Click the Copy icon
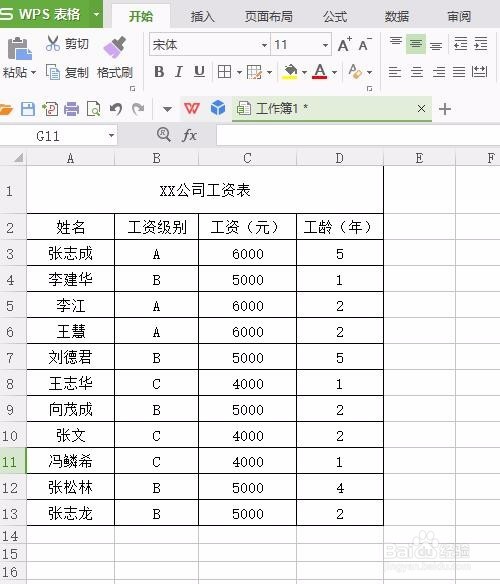 (x=53, y=72)
